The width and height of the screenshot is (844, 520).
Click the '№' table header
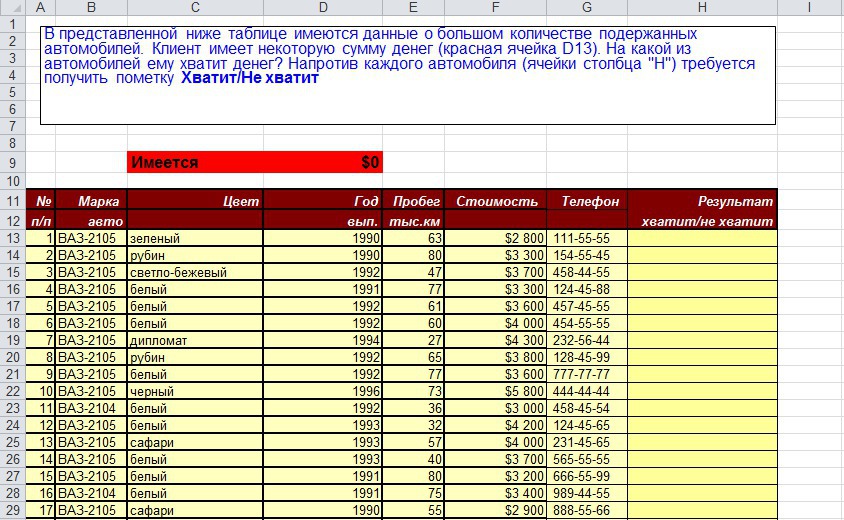tap(40, 201)
